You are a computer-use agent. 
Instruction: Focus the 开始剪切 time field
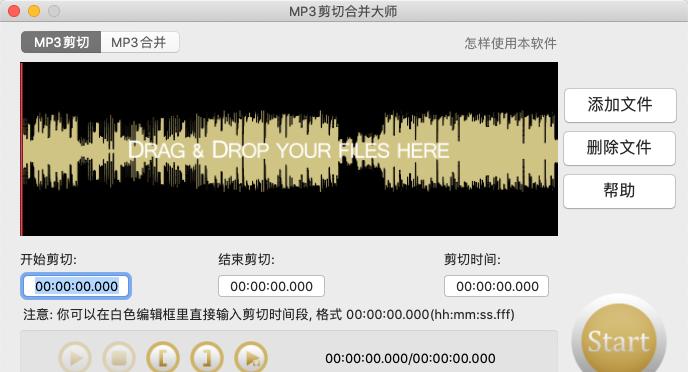click(x=76, y=286)
